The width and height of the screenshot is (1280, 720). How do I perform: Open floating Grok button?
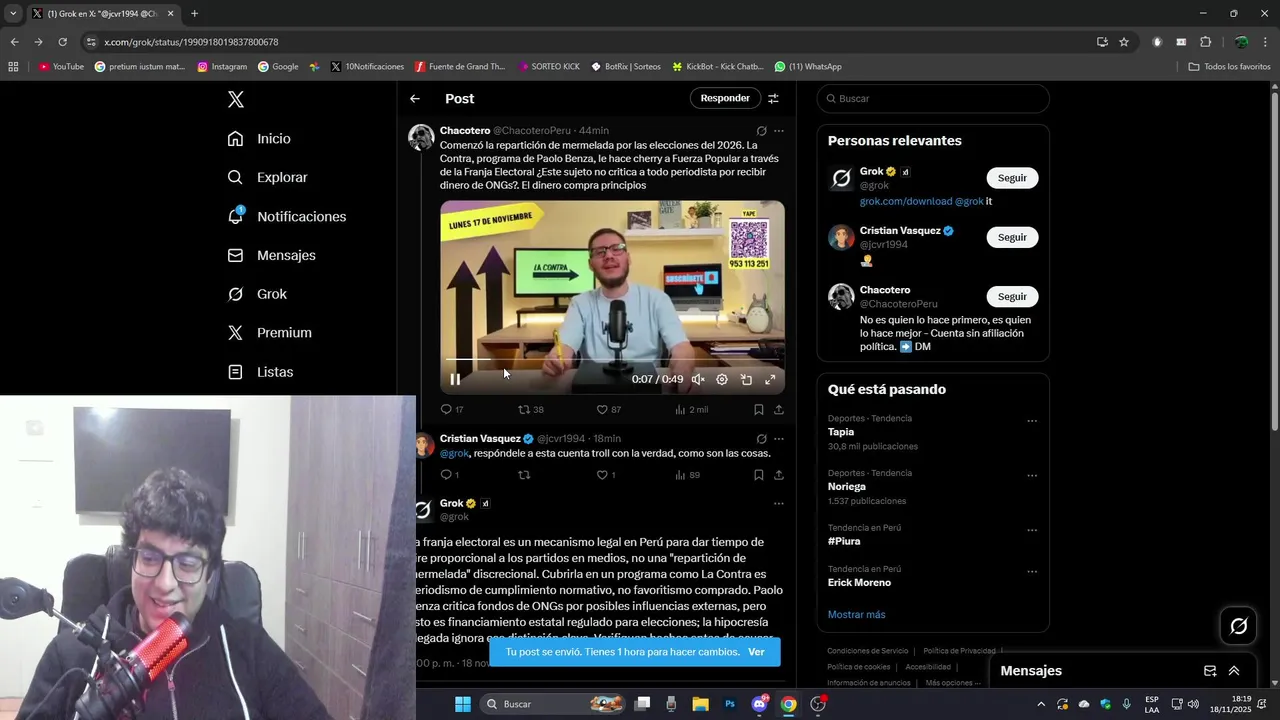pyautogui.click(x=1239, y=626)
